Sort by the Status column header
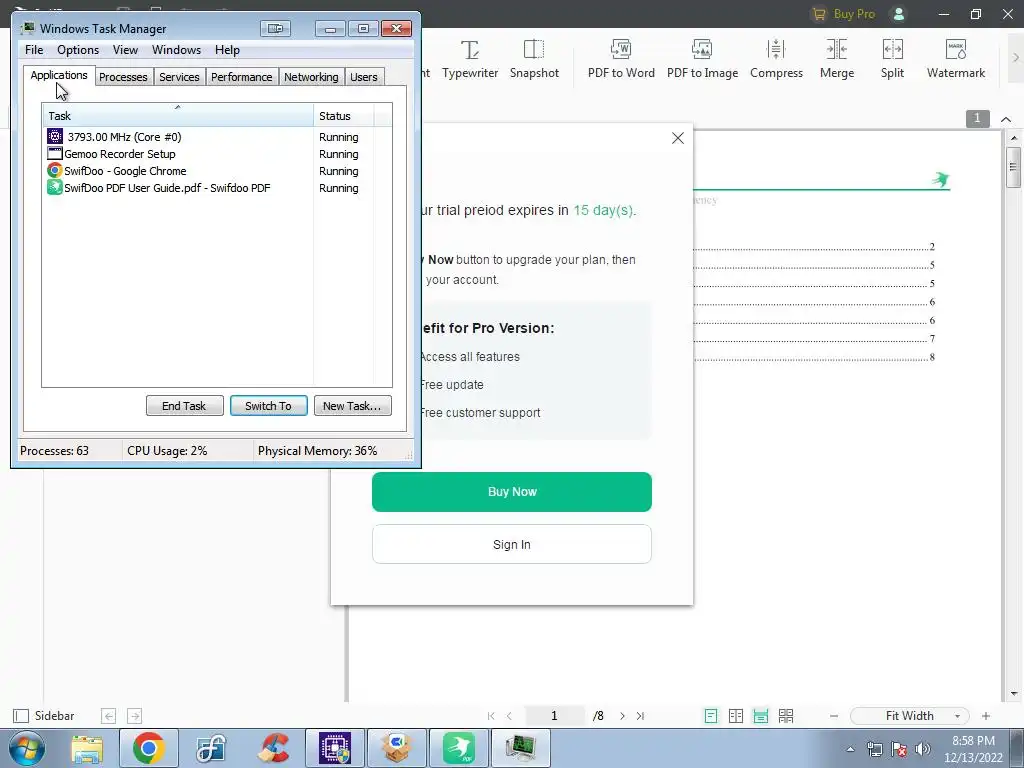The height and width of the screenshot is (768, 1024). pyautogui.click(x=344, y=116)
